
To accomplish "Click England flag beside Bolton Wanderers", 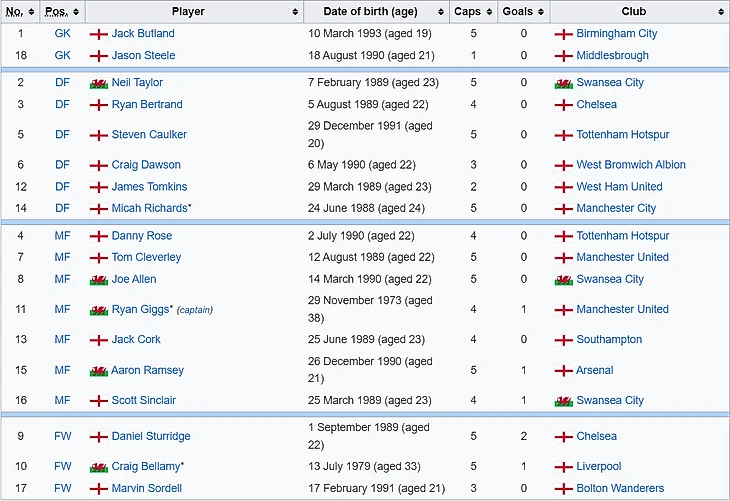I will [563, 489].
